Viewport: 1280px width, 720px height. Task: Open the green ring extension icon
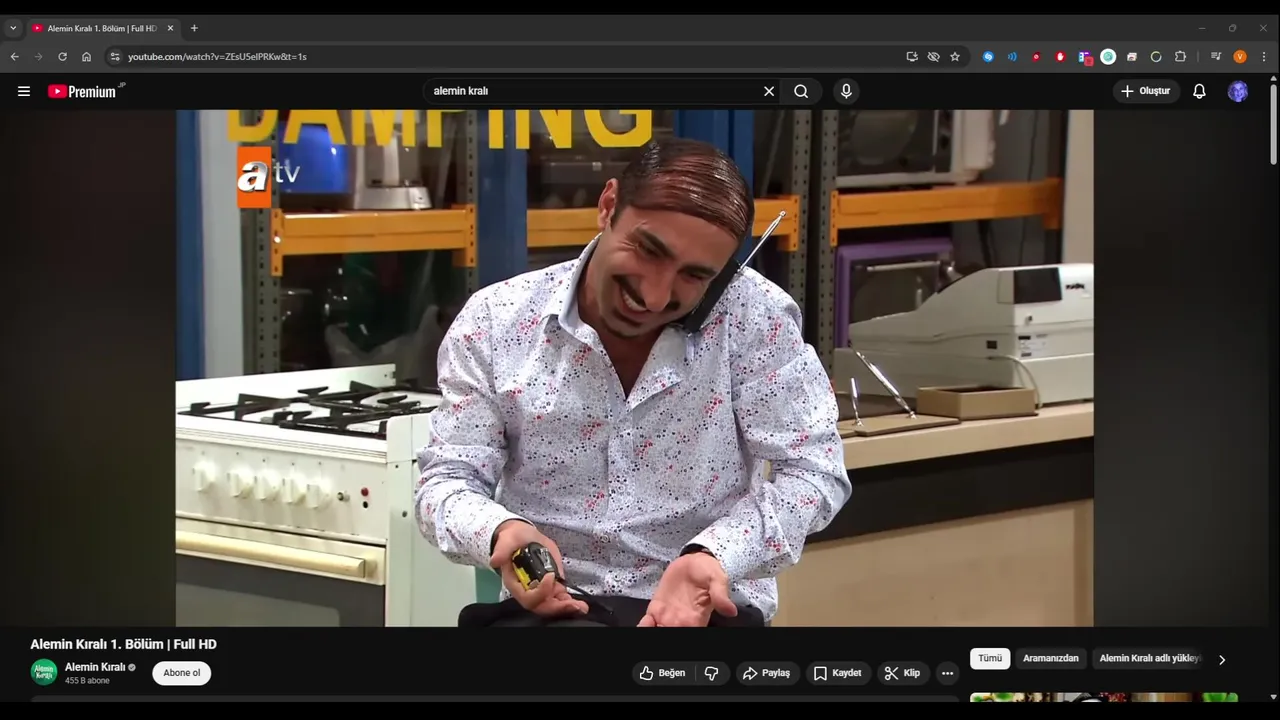tap(1156, 57)
